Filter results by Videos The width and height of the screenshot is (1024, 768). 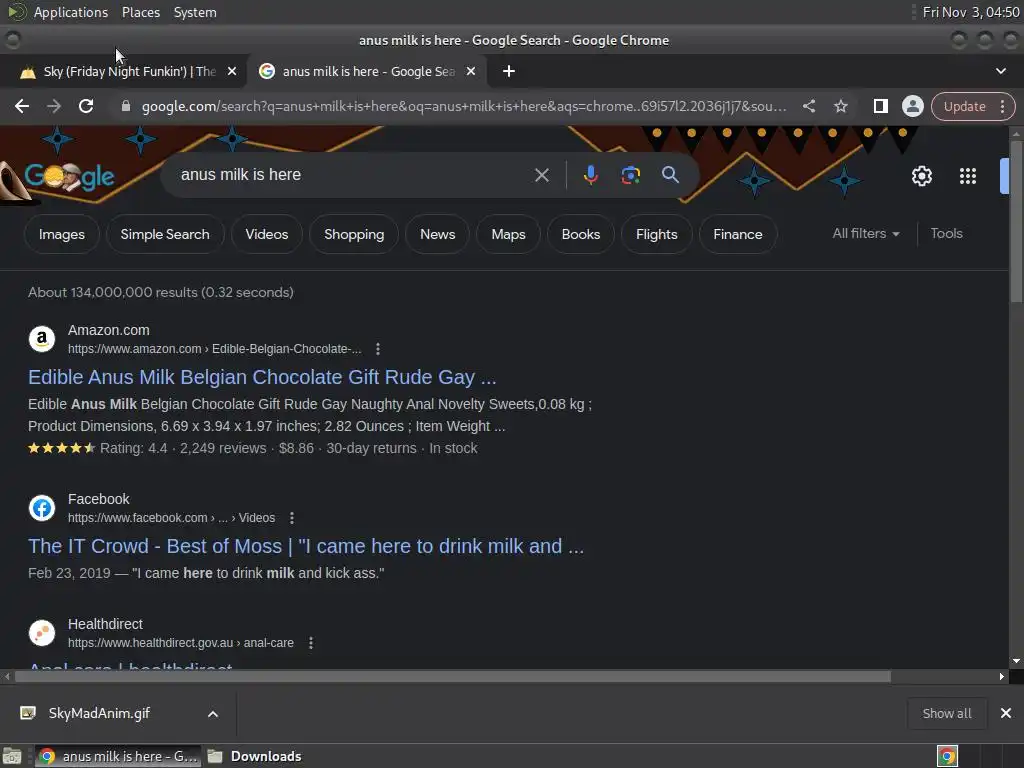point(266,234)
